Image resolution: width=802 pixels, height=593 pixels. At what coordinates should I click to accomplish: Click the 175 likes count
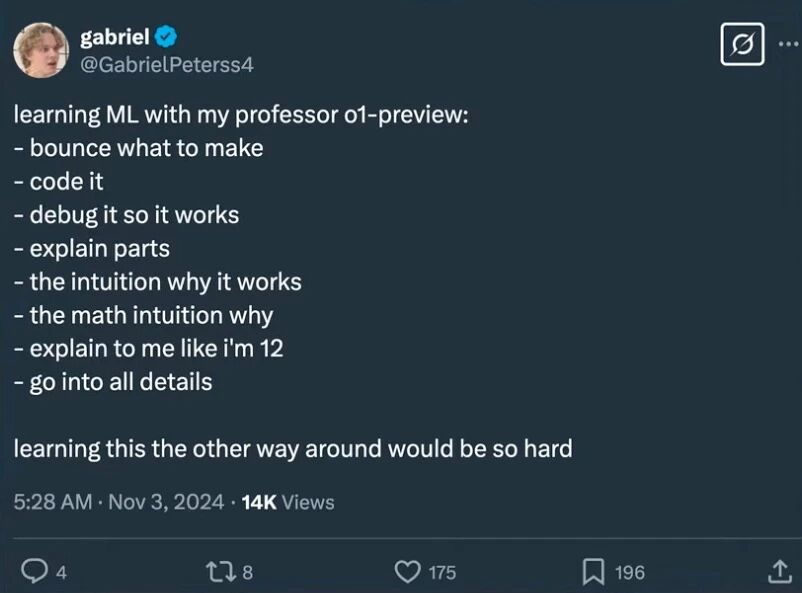[x=442, y=572]
